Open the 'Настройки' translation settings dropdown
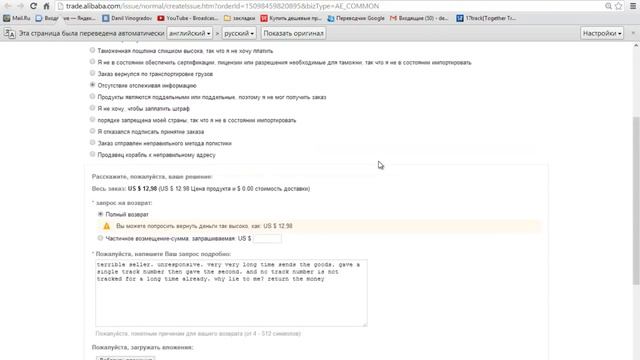 coord(602,33)
